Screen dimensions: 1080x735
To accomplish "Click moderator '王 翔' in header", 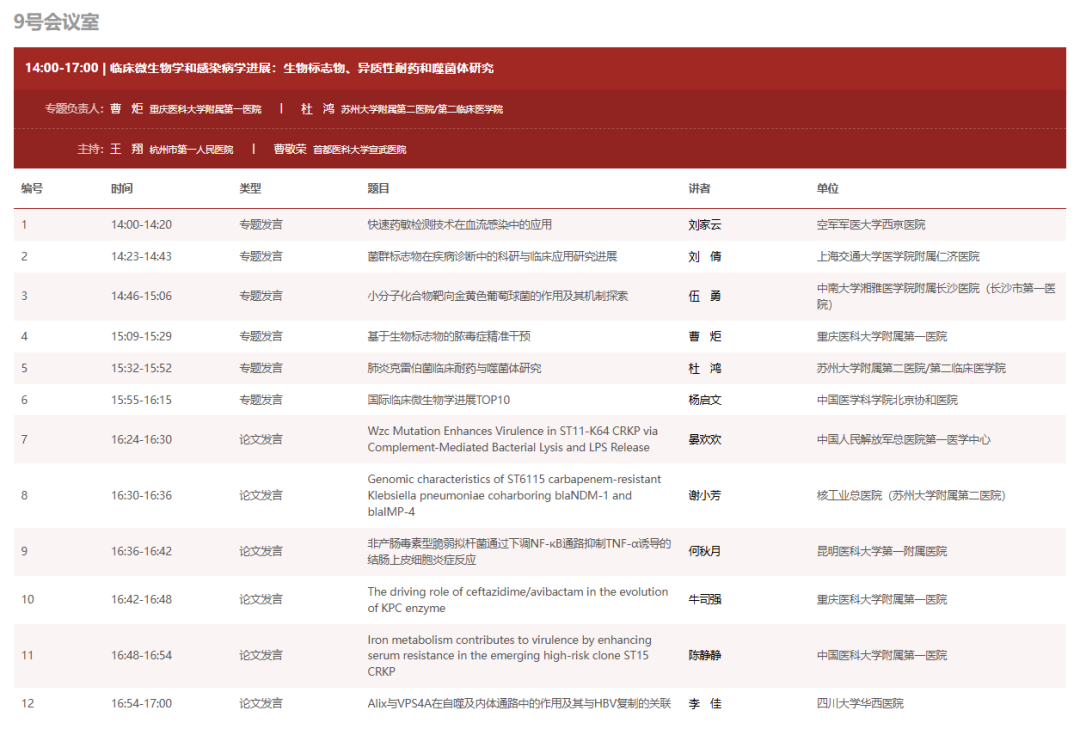I will point(127,149).
